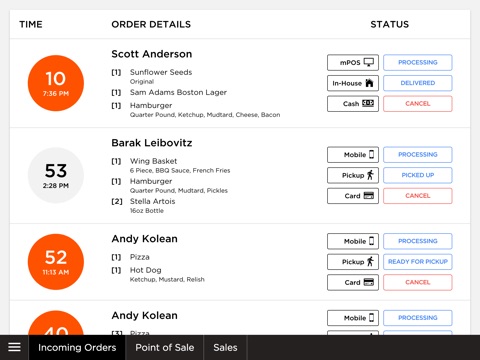Mark order 52 as Ready For Pickup
480x360 pixels.
point(418,262)
